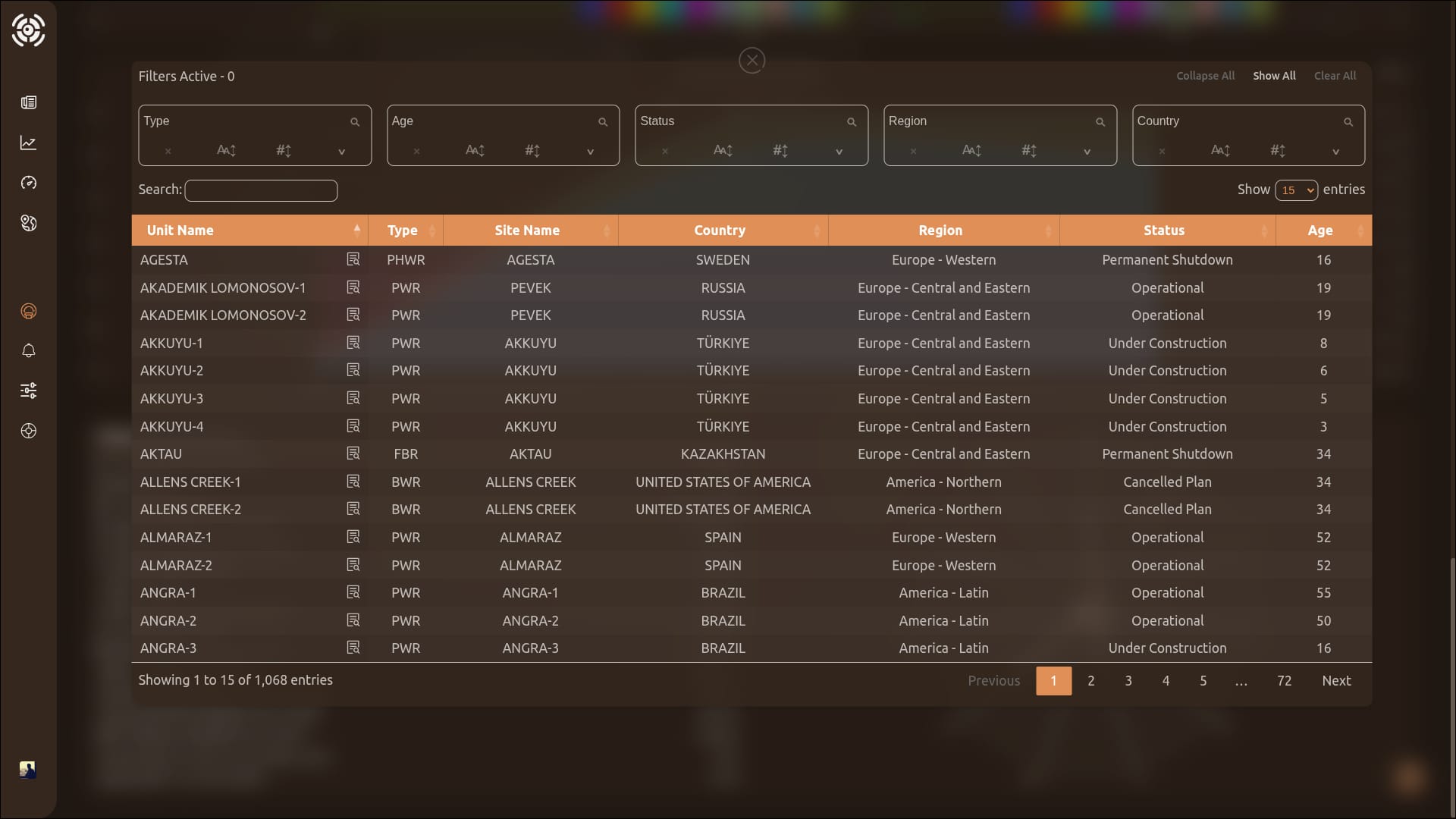Go to page 2
The height and width of the screenshot is (819, 1456).
pyautogui.click(x=1090, y=681)
